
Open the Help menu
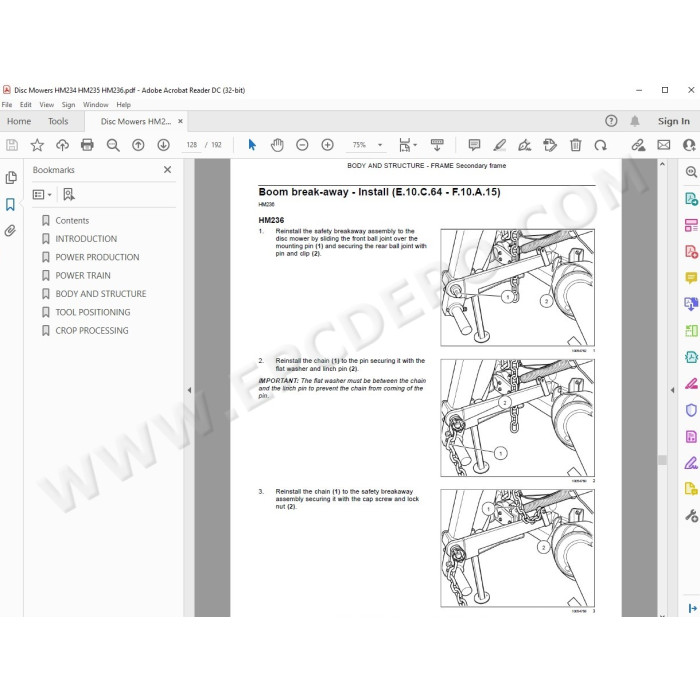(x=124, y=104)
